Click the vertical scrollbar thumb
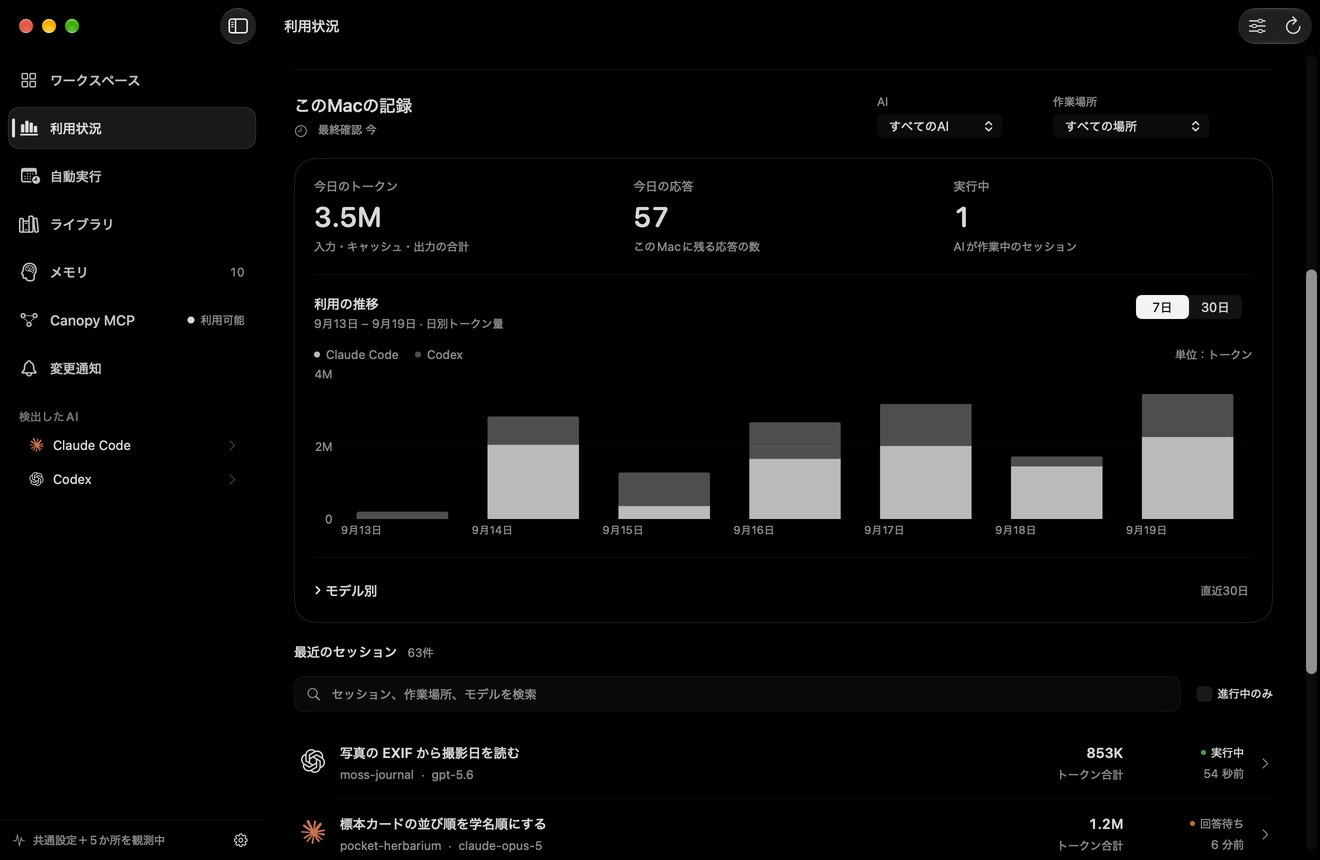Viewport: 1320px width, 860px height. pyautogui.click(x=1311, y=471)
